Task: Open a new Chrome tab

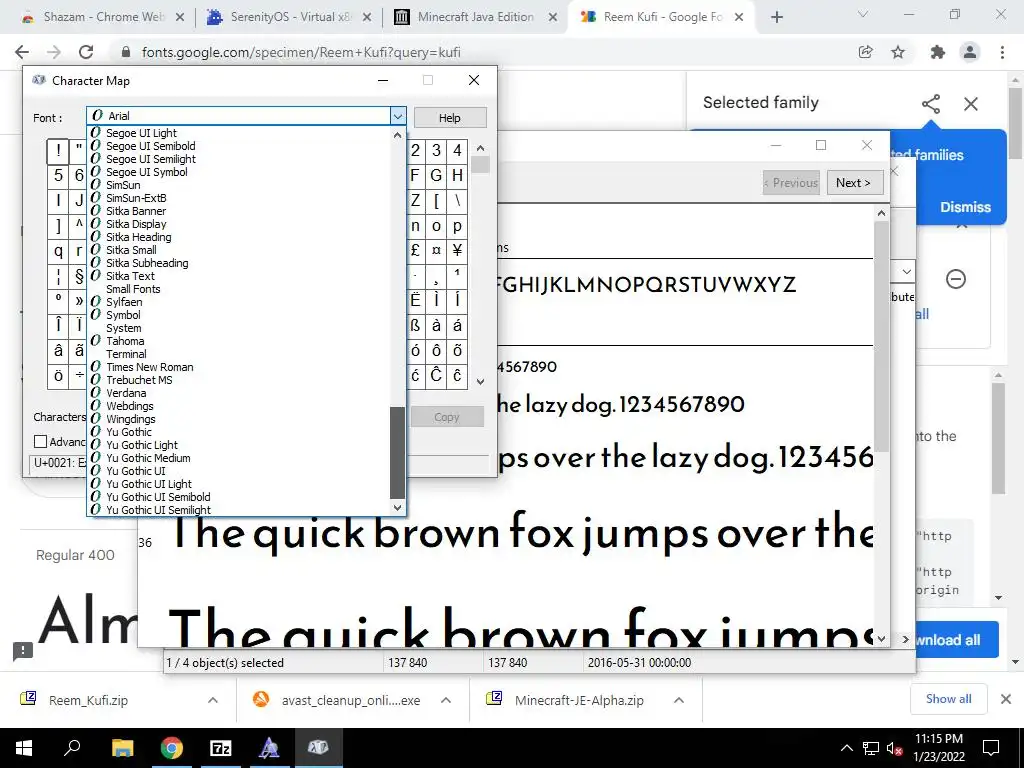Action: pos(776,18)
